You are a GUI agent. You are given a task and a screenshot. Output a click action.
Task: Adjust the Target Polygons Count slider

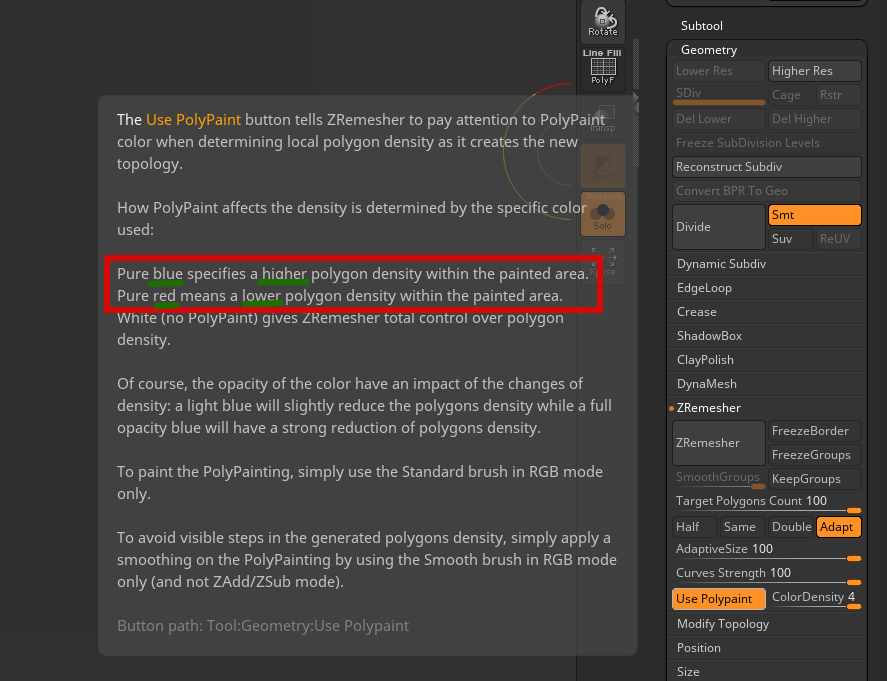(x=766, y=501)
